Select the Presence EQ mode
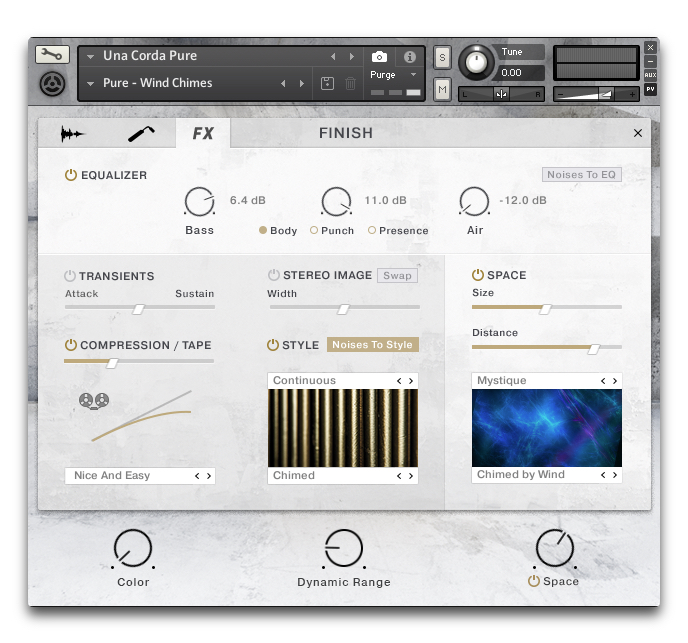The image size is (688, 643). (372, 230)
